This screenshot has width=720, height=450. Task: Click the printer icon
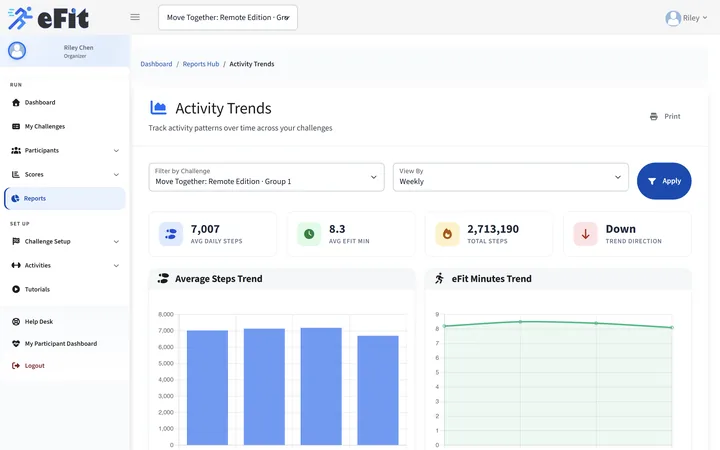[653, 117]
